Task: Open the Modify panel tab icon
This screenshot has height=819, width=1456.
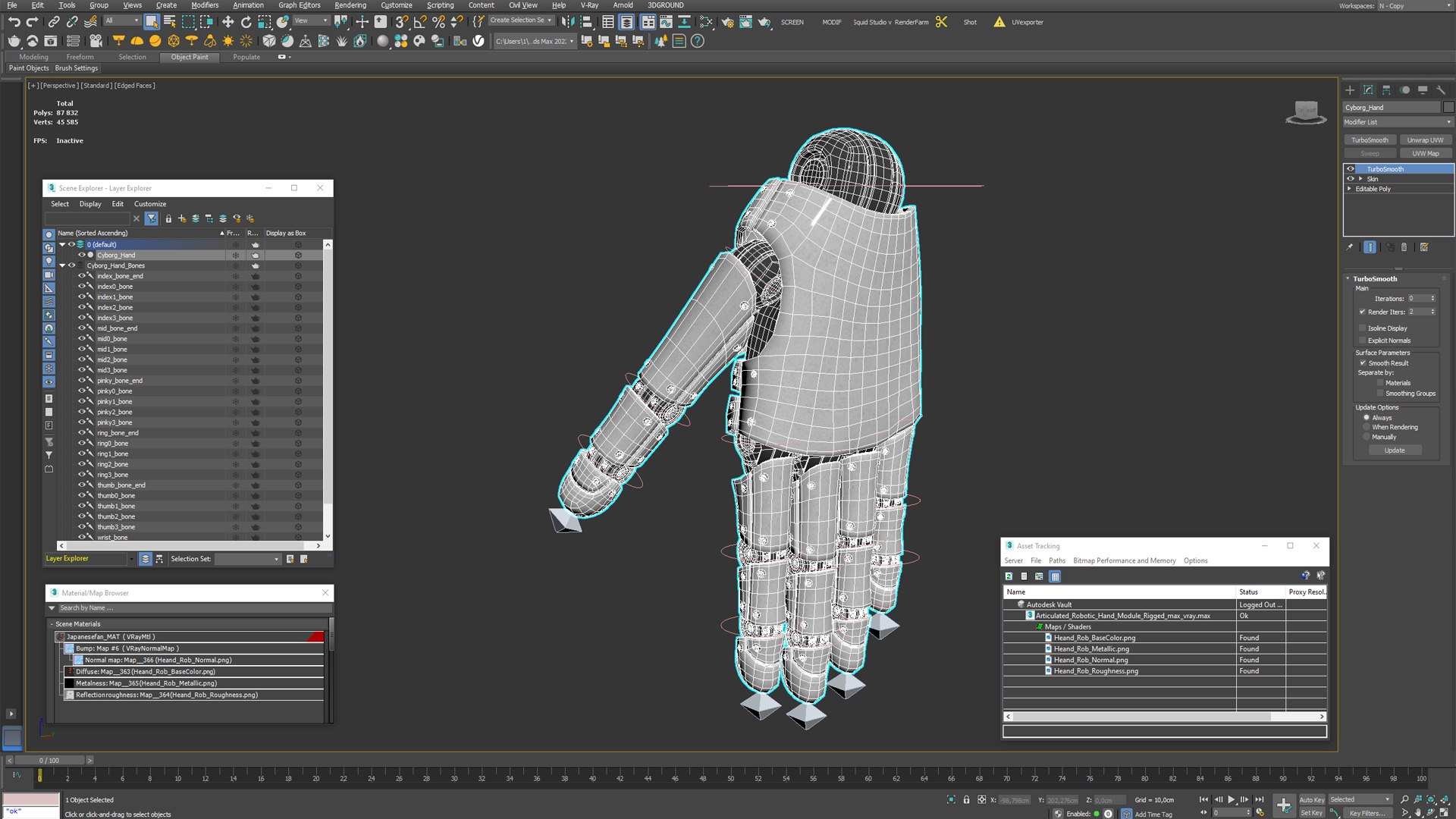Action: click(x=1368, y=89)
